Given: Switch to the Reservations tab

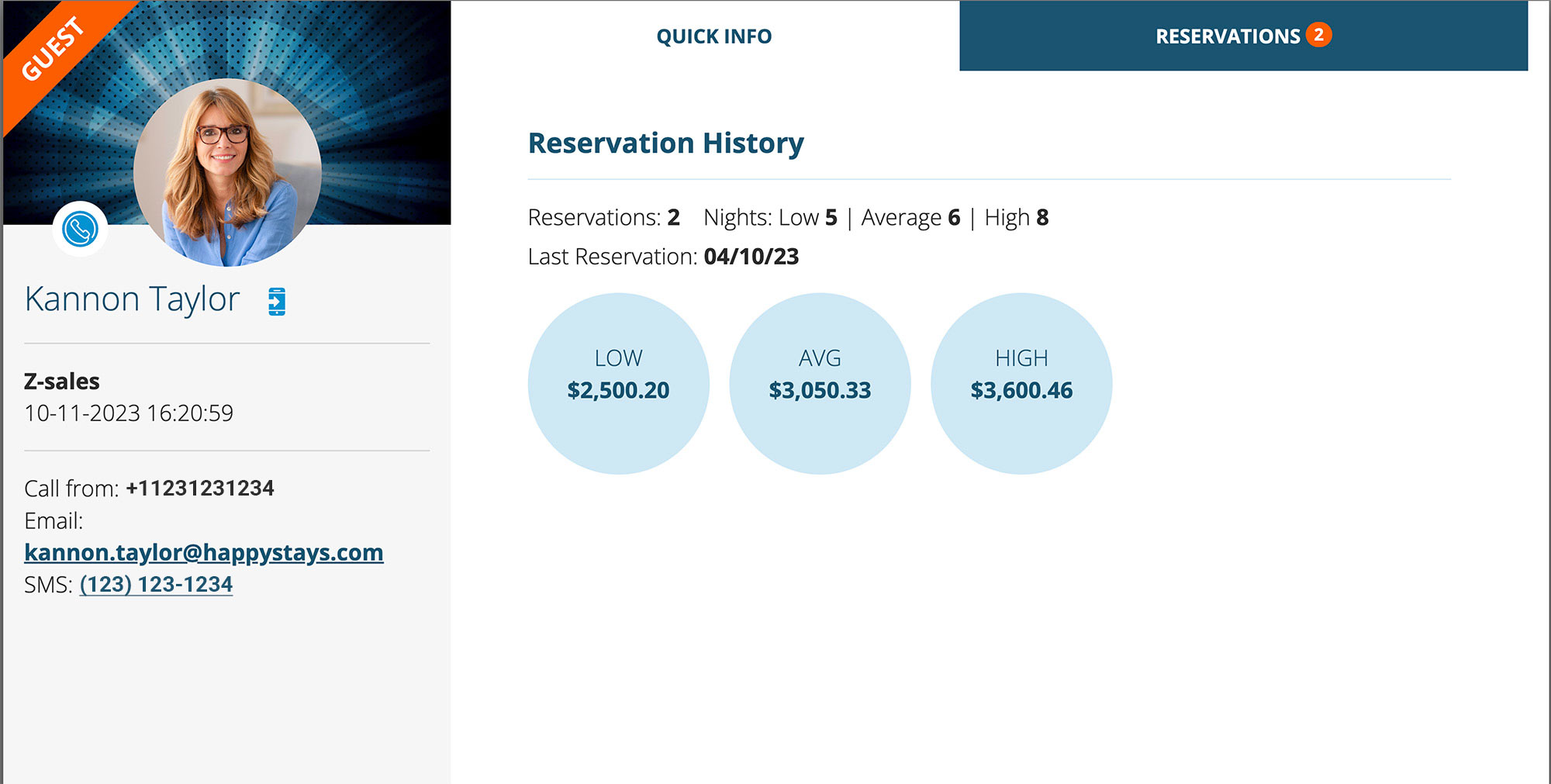Looking at the screenshot, I should coord(1227,36).
